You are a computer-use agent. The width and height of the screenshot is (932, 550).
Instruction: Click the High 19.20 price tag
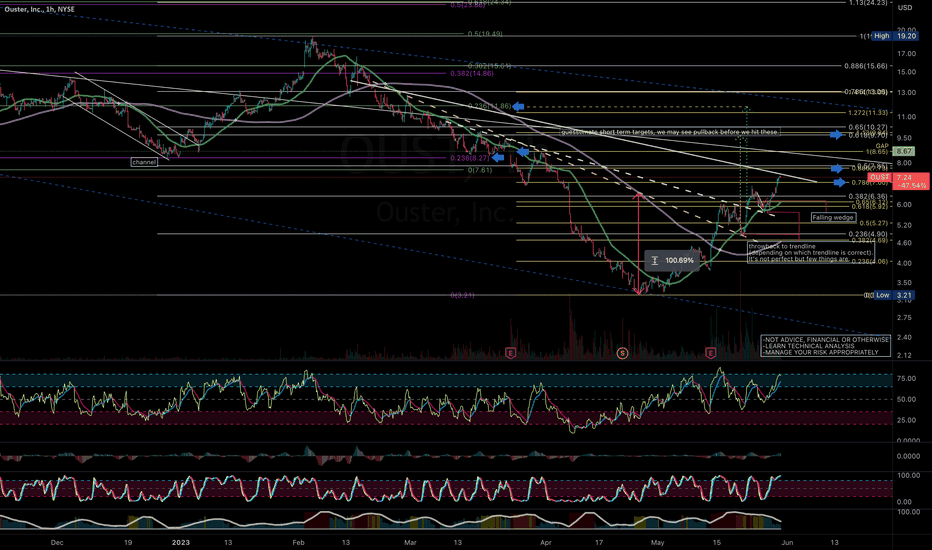[x=895, y=36]
